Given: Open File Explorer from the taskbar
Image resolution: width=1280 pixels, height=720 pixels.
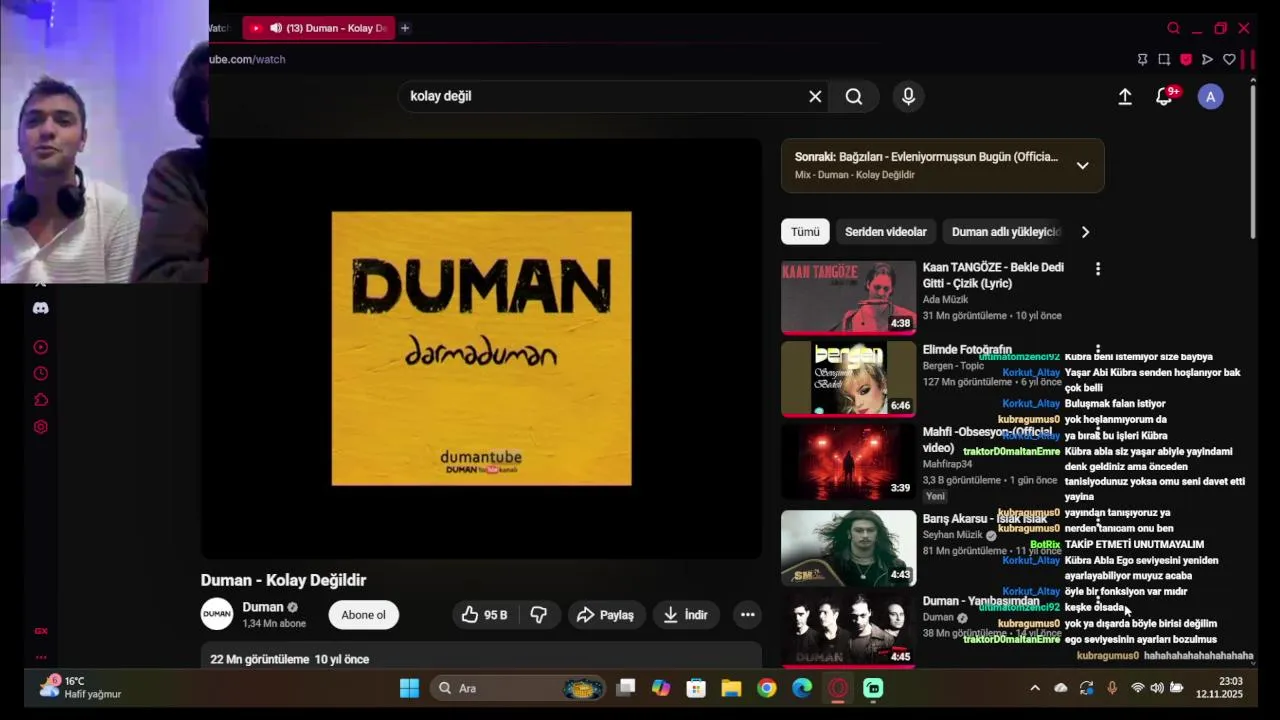Looking at the screenshot, I should [x=731, y=688].
